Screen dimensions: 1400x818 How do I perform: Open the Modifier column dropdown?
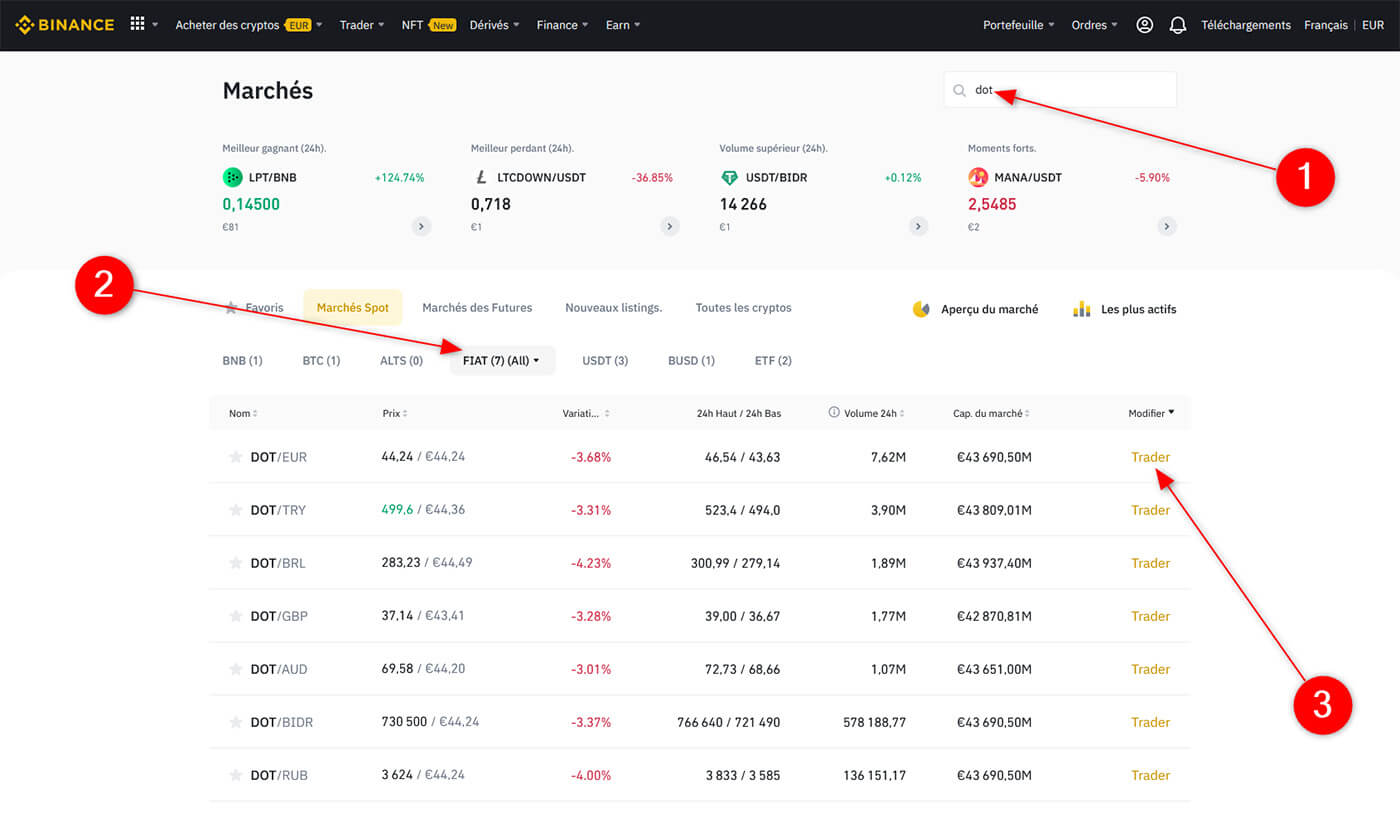1152,413
